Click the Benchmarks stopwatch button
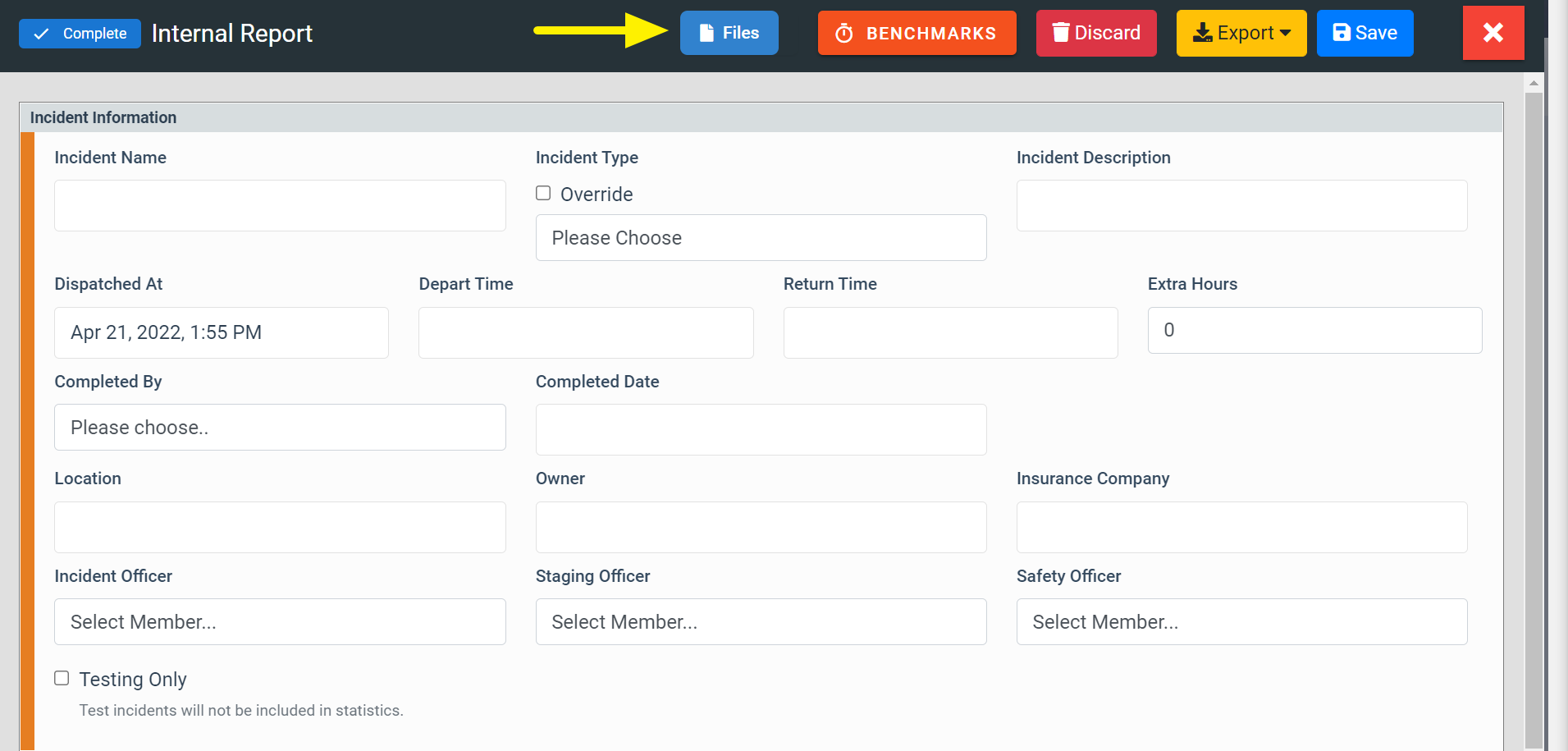This screenshot has height=751, width=1568. click(917, 33)
